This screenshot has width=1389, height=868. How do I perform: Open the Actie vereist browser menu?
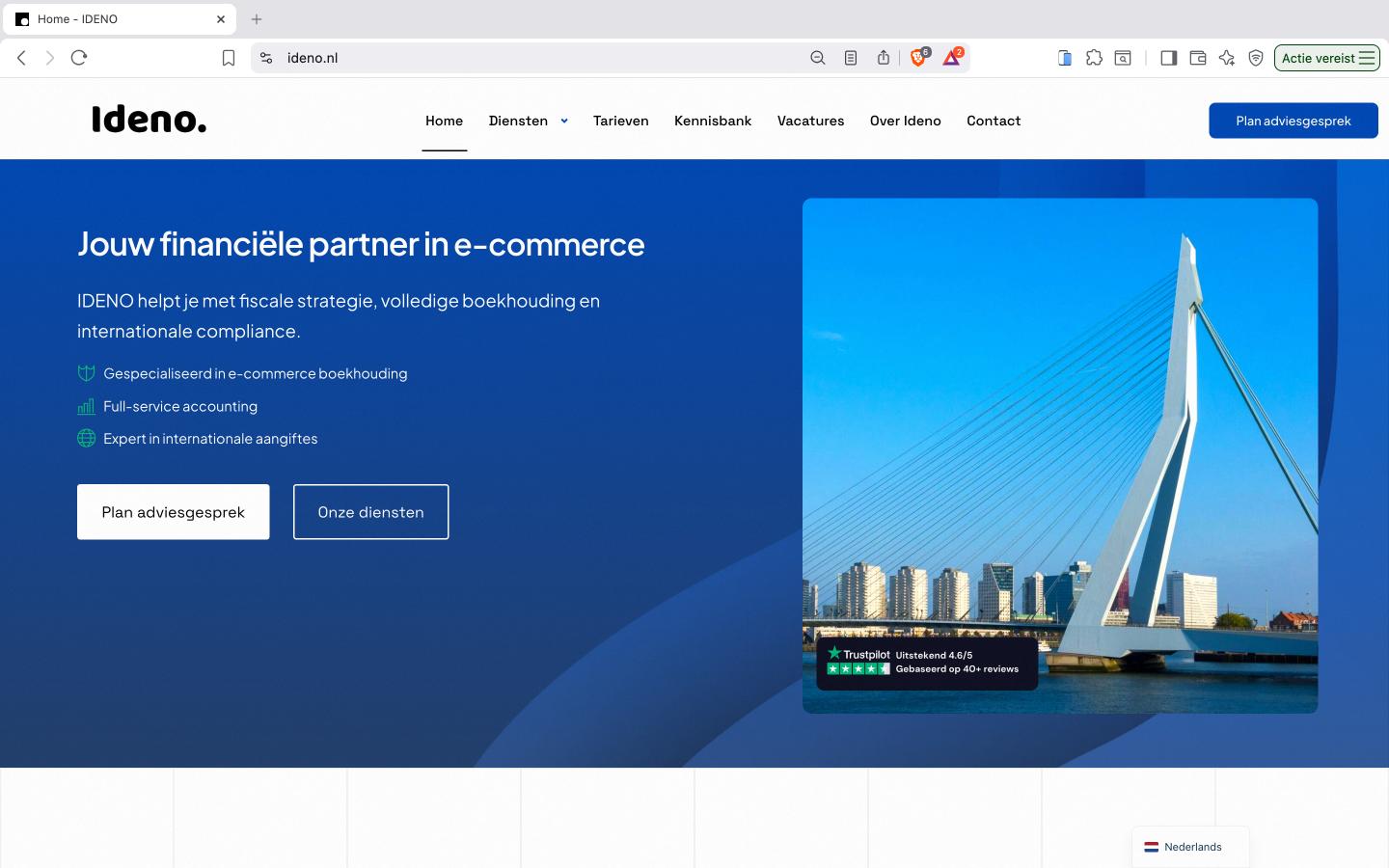tap(1326, 58)
